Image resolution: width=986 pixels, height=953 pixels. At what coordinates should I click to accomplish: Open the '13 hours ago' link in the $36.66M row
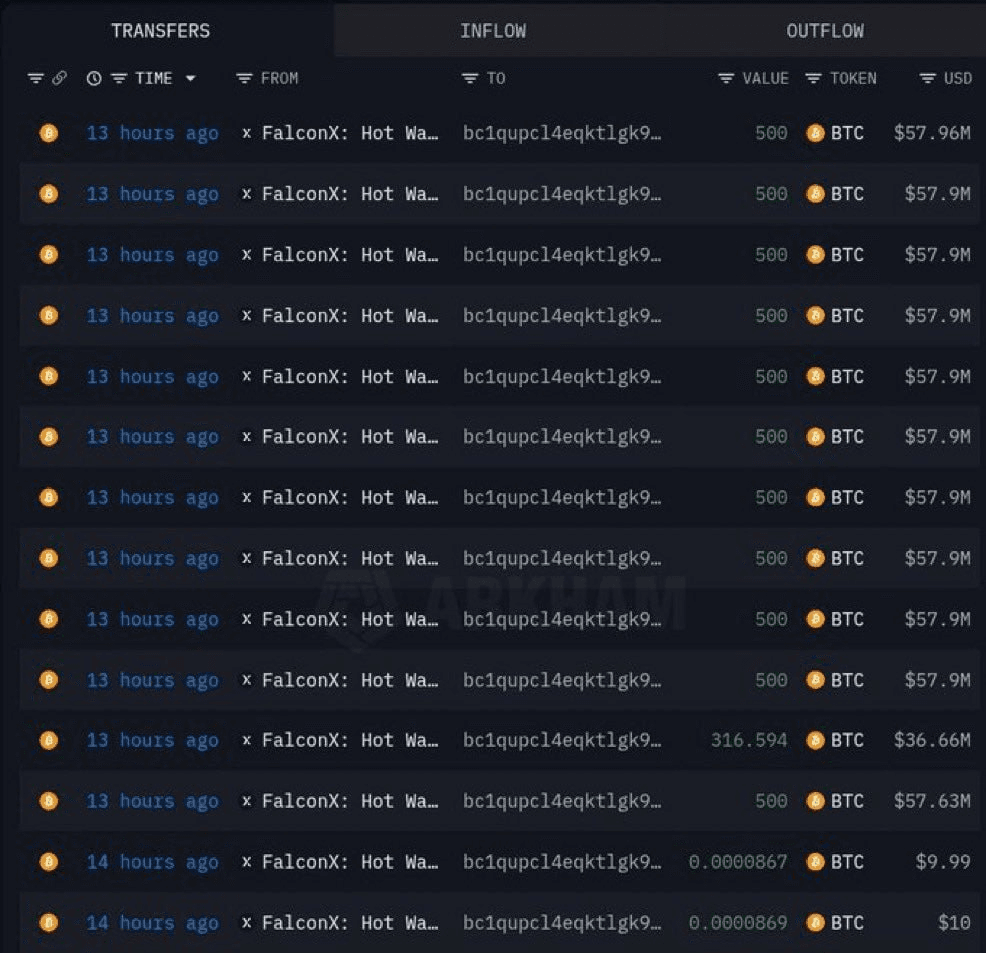point(153,741)
